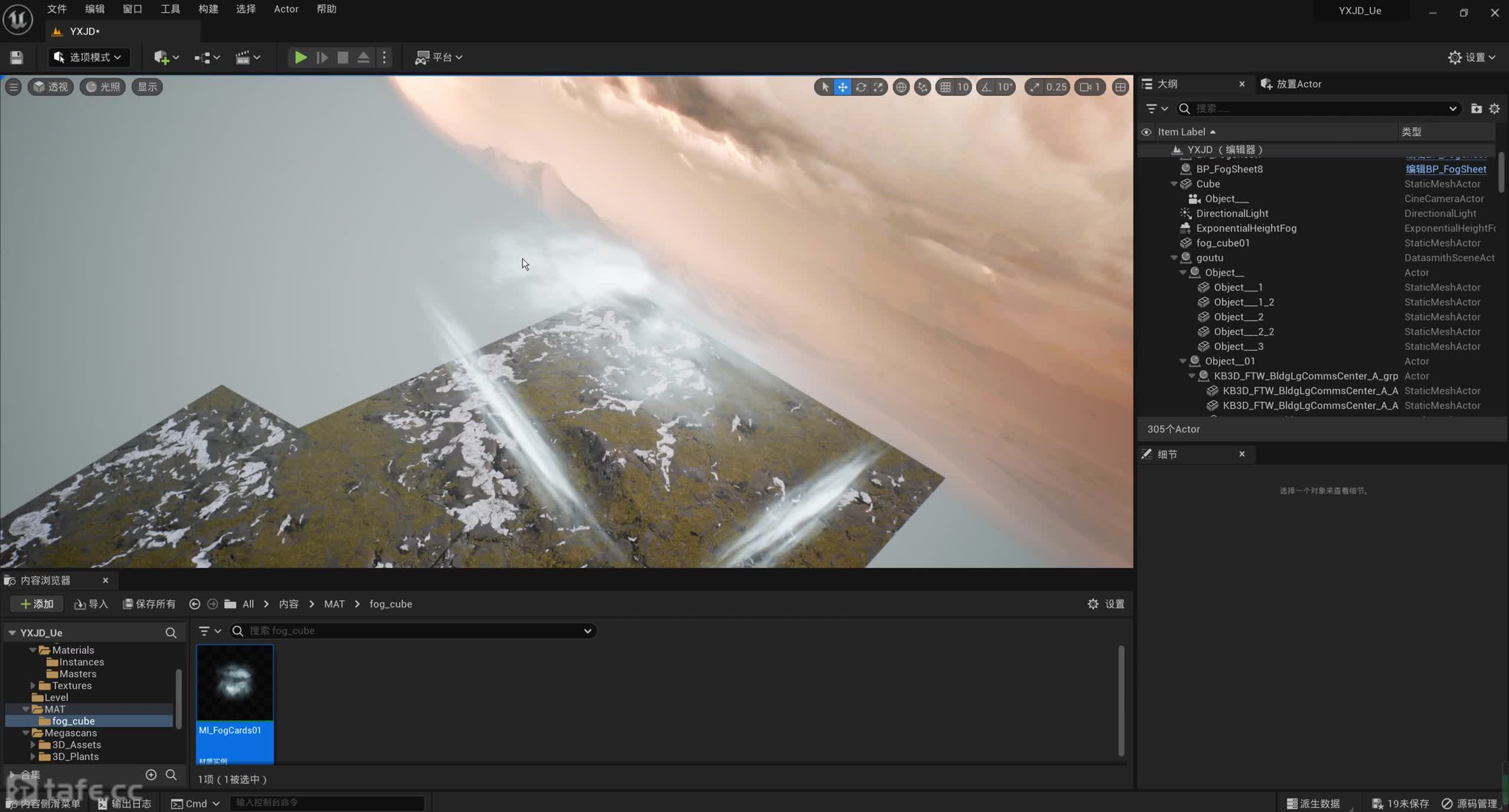Click the viewport layout maximize icon
The height and width of the screenshot is (812, 1509).
coord(1120,87)
